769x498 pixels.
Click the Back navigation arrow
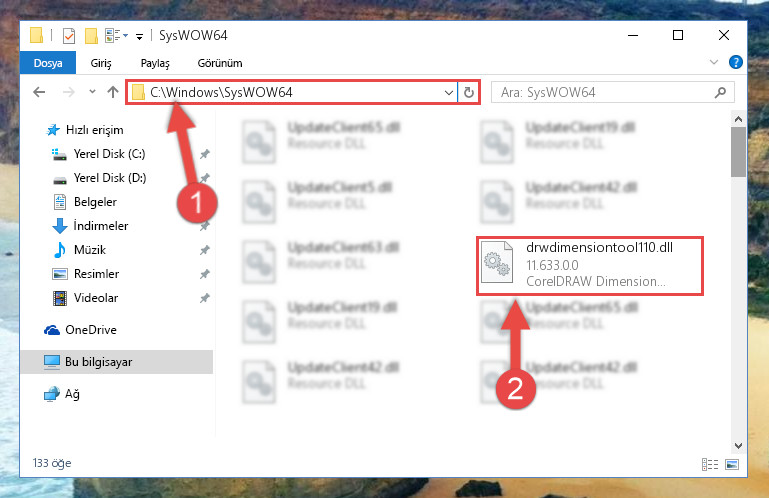coord(39,92)
